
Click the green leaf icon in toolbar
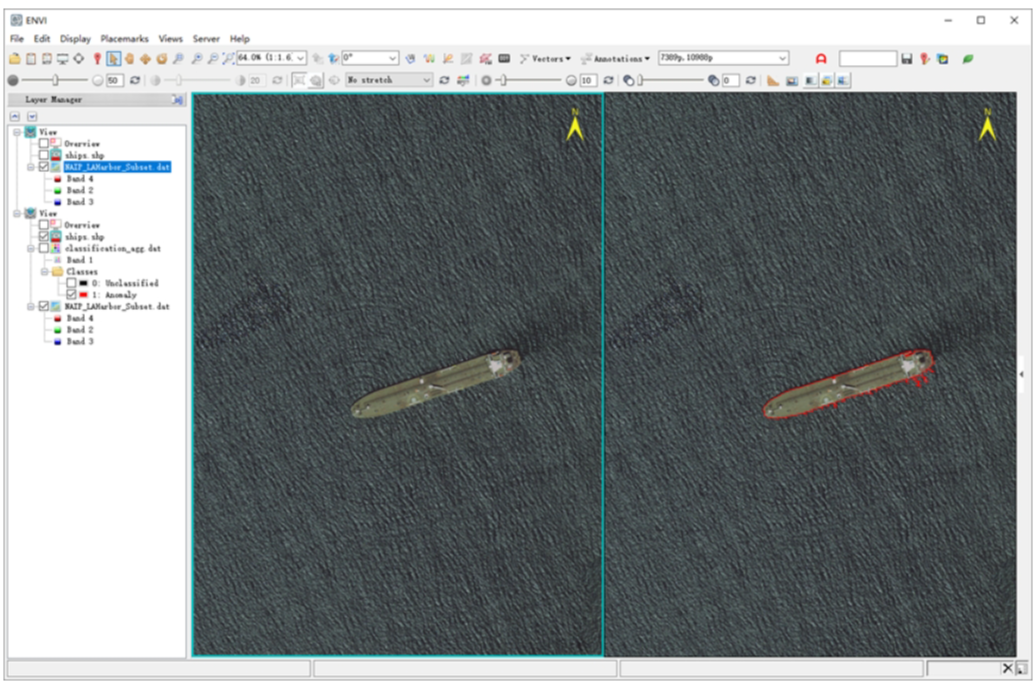coord(968,59)
